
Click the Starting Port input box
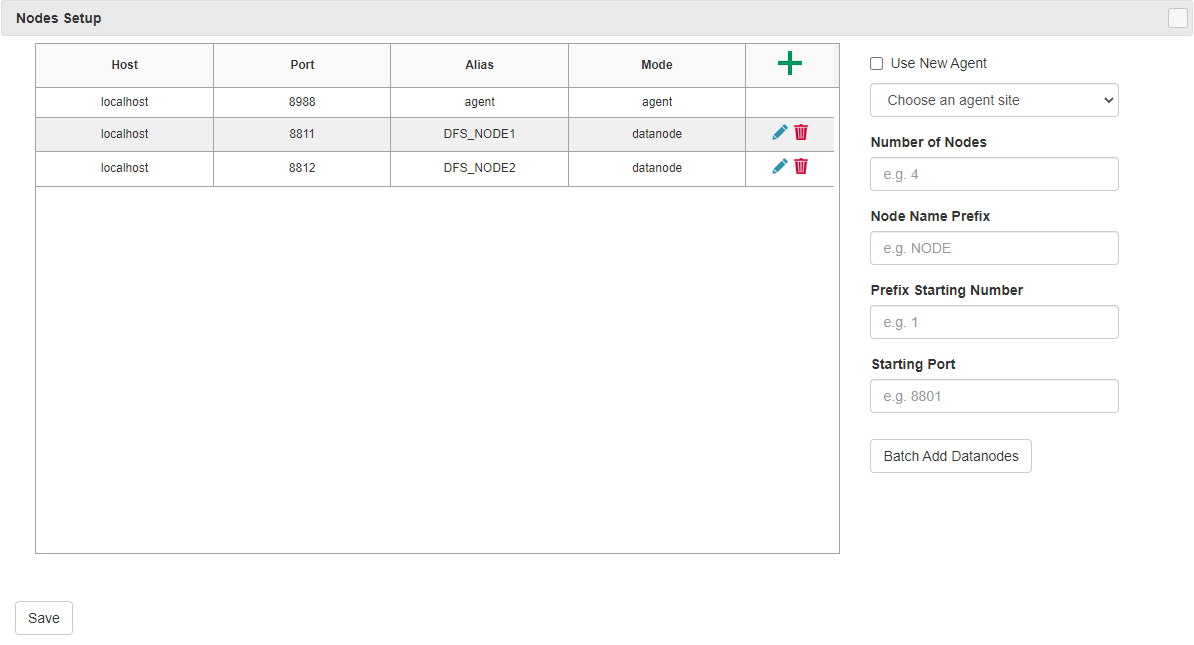pos(994,396)
